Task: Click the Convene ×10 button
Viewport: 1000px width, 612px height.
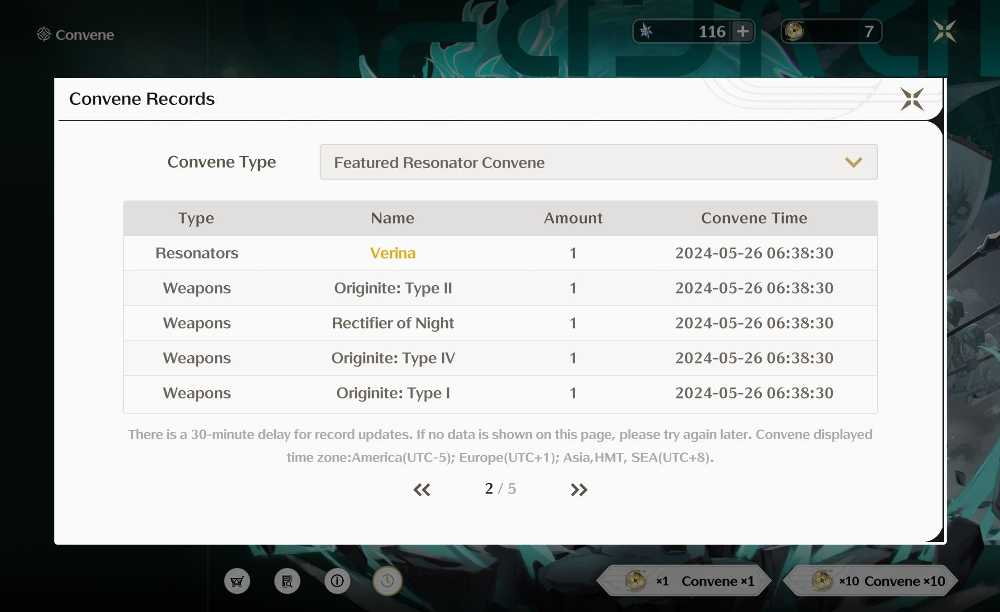Action: click(x=872, y=581)
